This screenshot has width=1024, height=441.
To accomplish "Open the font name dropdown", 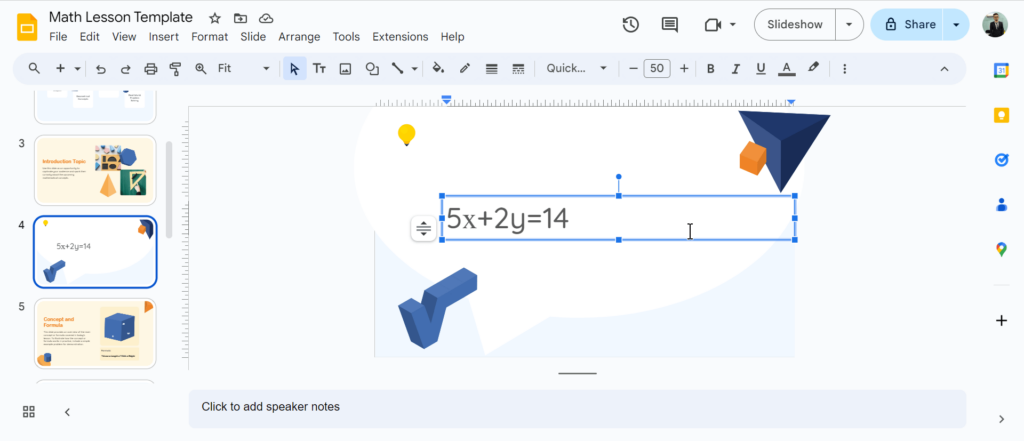I will point(576,69).
